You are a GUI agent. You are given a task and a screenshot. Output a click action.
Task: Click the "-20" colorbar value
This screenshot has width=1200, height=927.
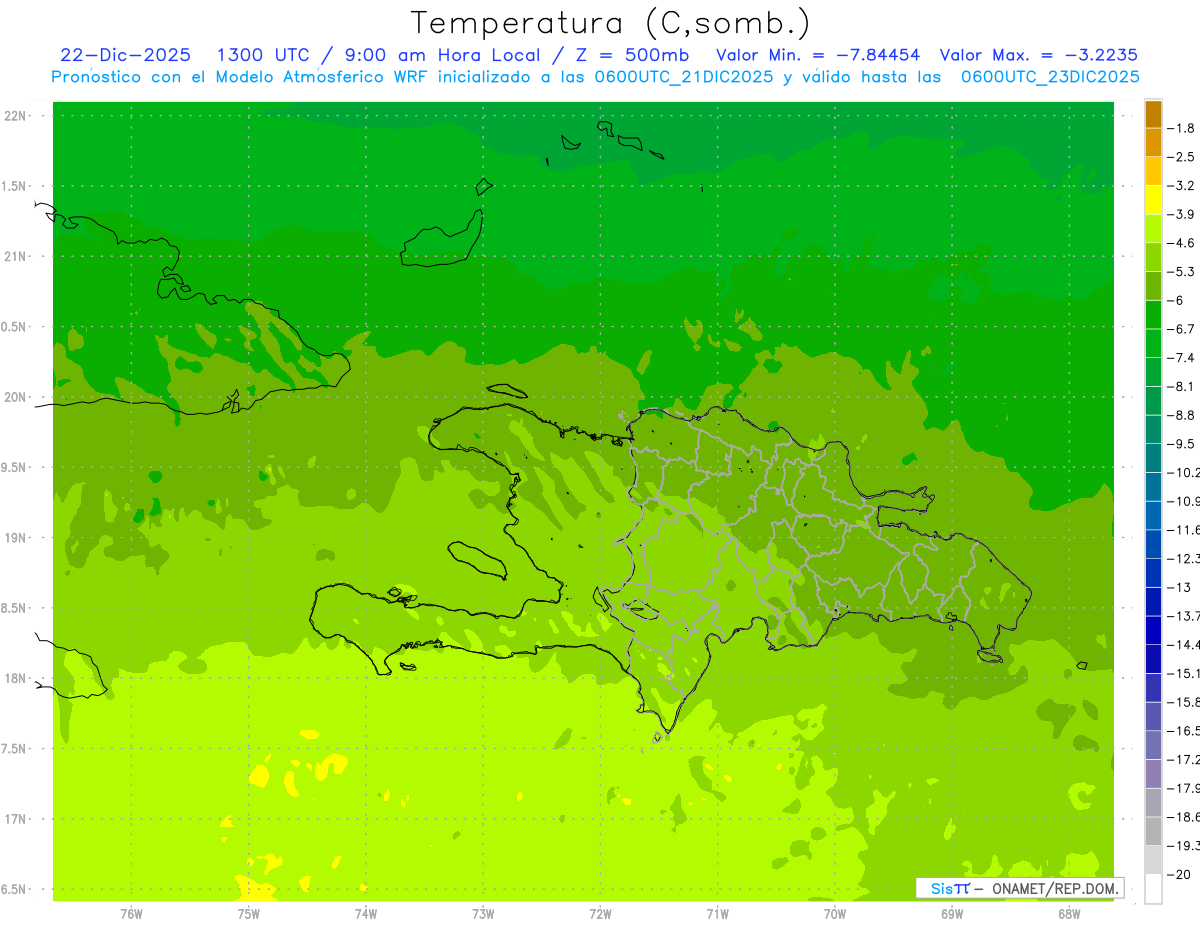click(1180, 875)
